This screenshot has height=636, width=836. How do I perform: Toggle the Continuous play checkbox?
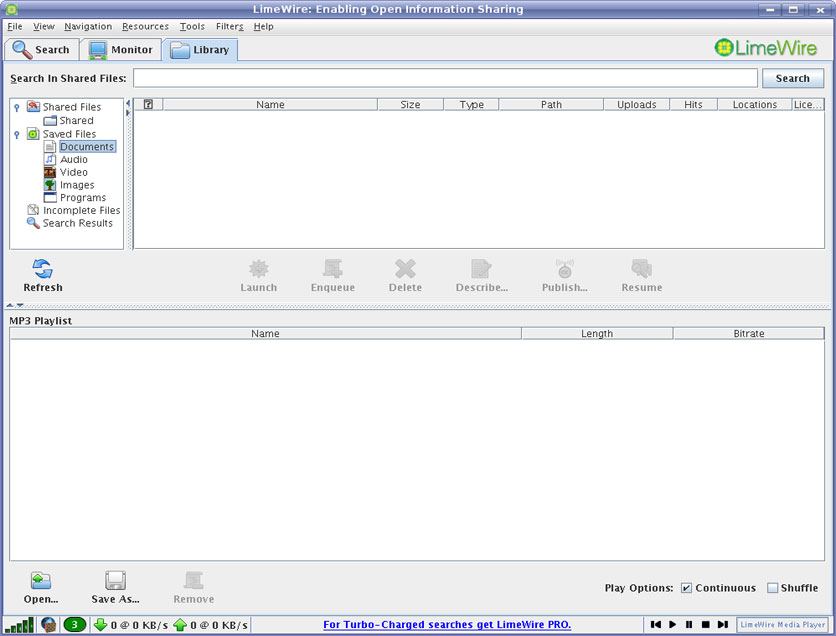686,588
